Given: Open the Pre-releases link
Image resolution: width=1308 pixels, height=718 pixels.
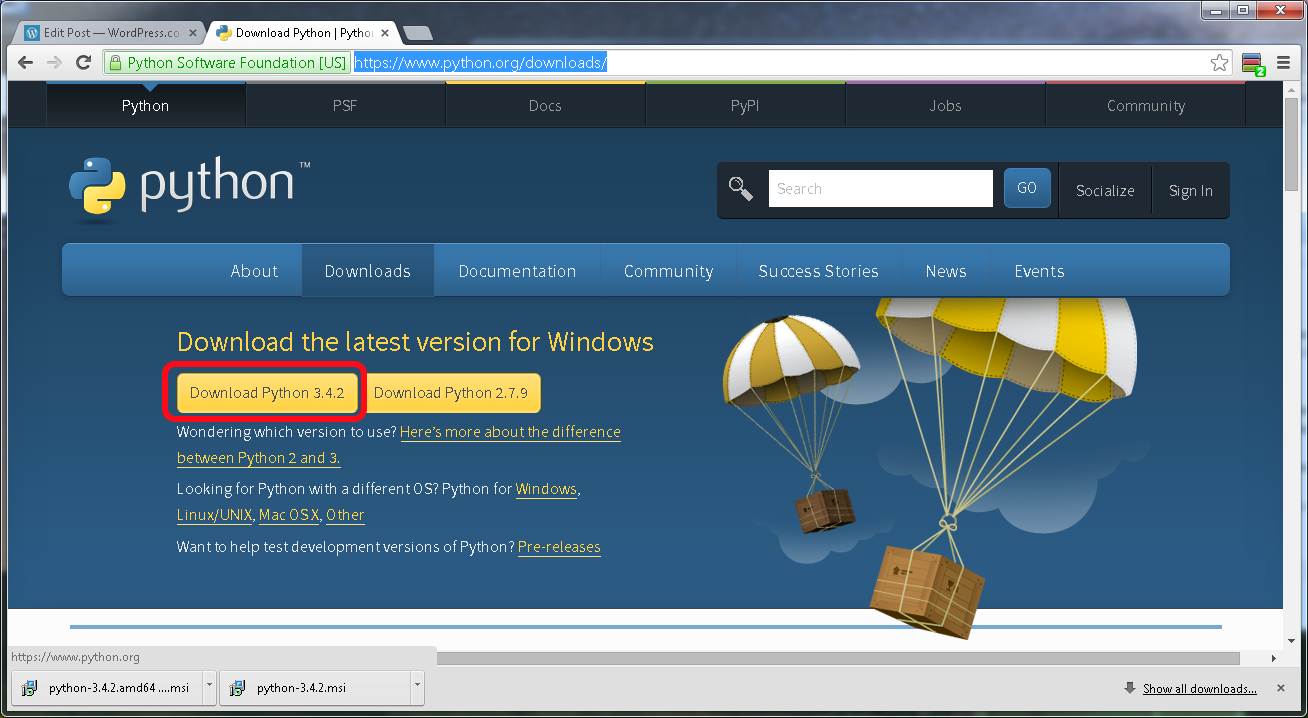Looking at the screenshot, I should pyautogui.click(x=559, y=547).
